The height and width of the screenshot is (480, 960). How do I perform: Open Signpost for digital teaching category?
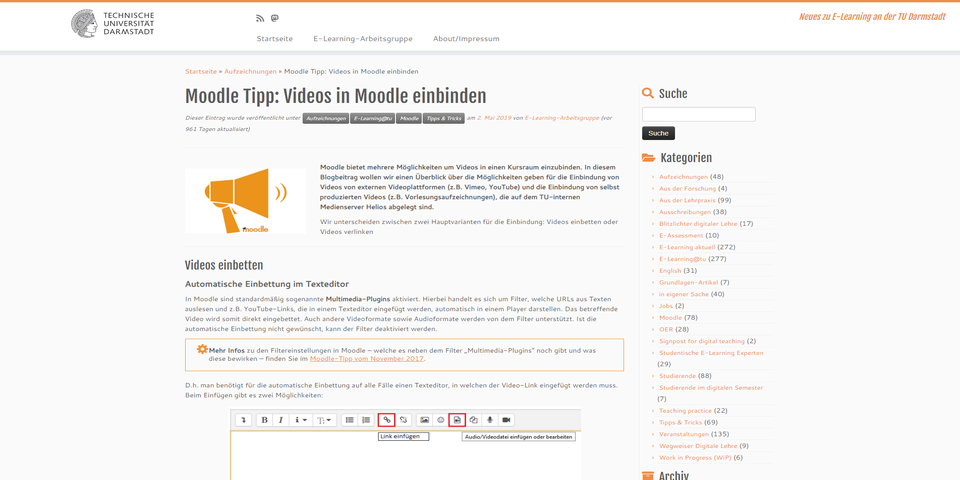pyautogui.click(x=702, y=341)
